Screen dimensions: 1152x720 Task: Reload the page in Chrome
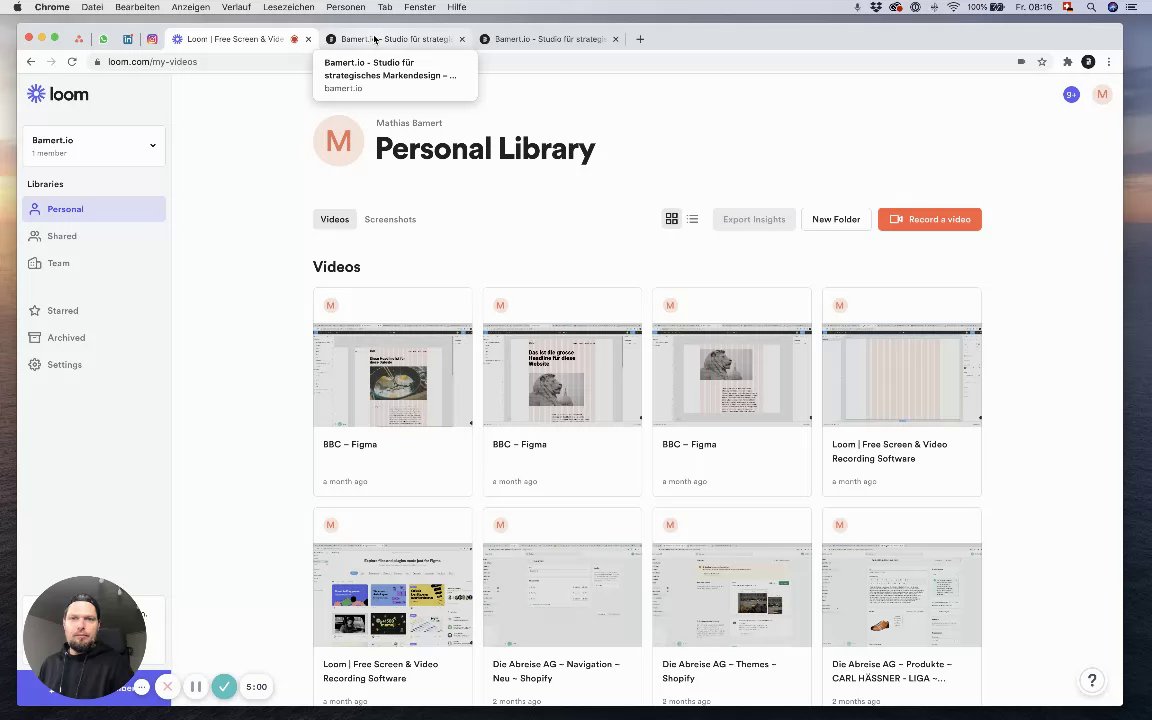72,62
